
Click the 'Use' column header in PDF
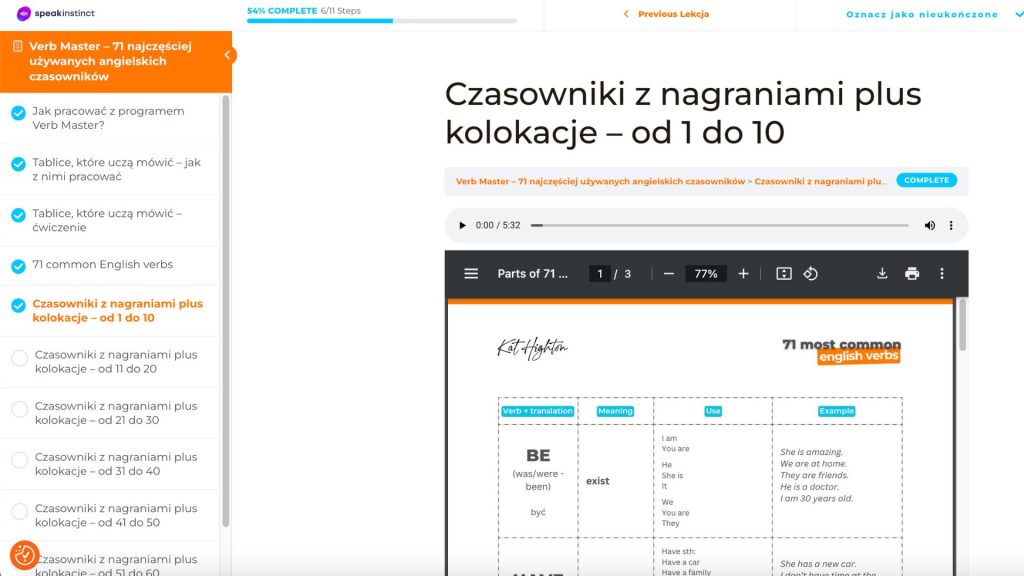pos(712,411)
